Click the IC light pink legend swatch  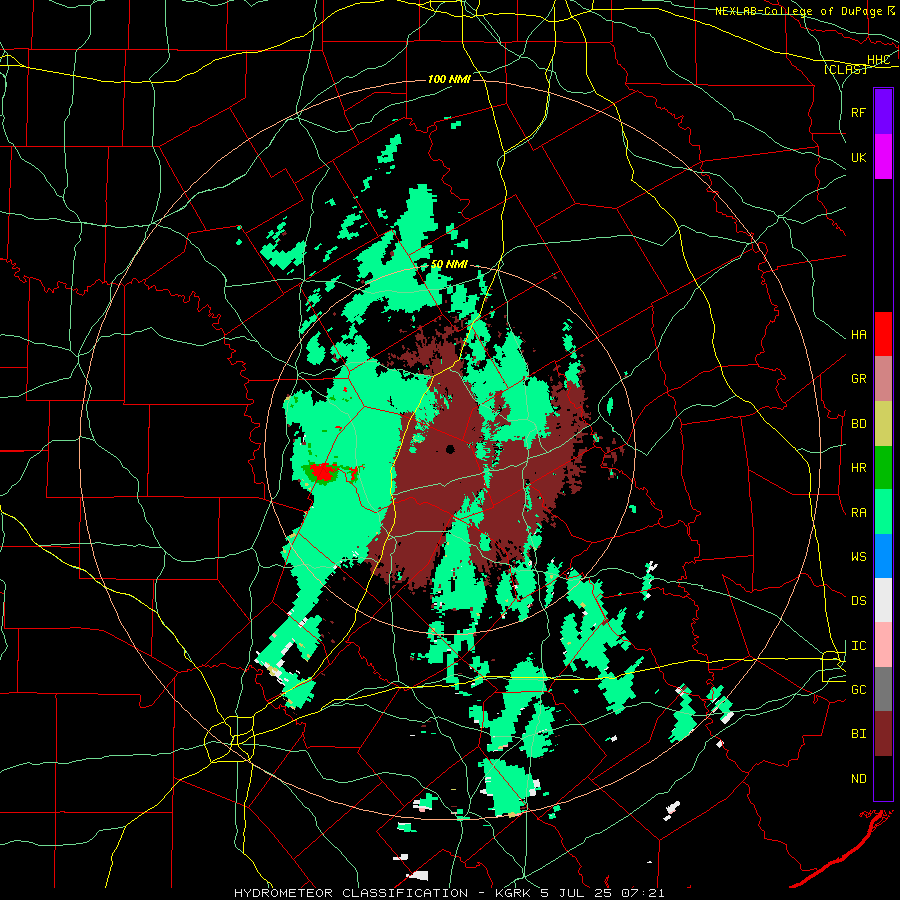883,645
